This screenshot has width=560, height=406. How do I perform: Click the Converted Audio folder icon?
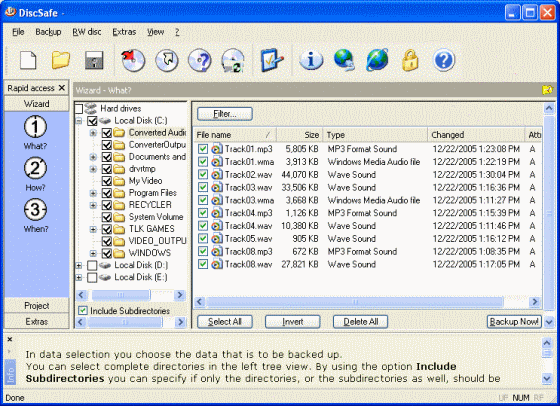pyautogui.click(x=119, y=133)
